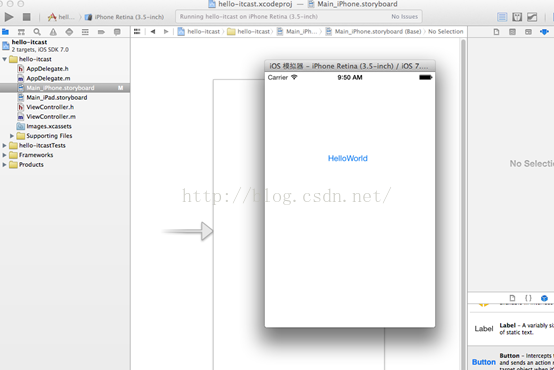Expand the Products group
Viewport: 554px width, 370px height.
[x=4, y=164]
